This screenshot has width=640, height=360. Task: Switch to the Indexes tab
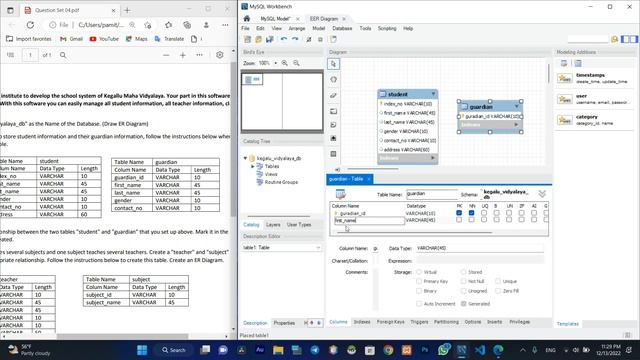click(x=362, y=322)
